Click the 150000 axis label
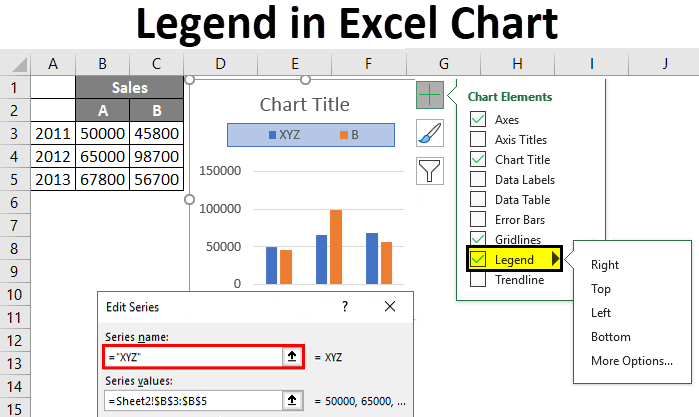Screen dimensions: 699x417 coord(220,171)
